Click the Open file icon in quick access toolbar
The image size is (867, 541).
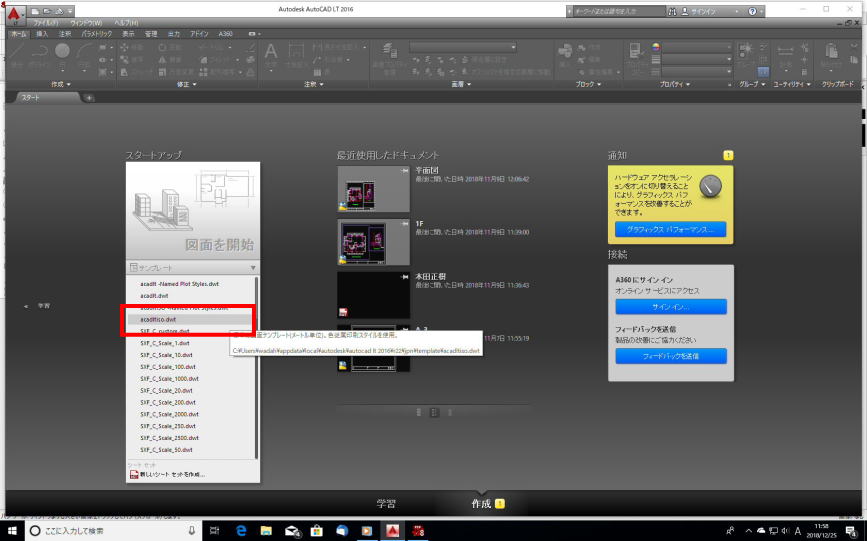(x=46, y=11)
